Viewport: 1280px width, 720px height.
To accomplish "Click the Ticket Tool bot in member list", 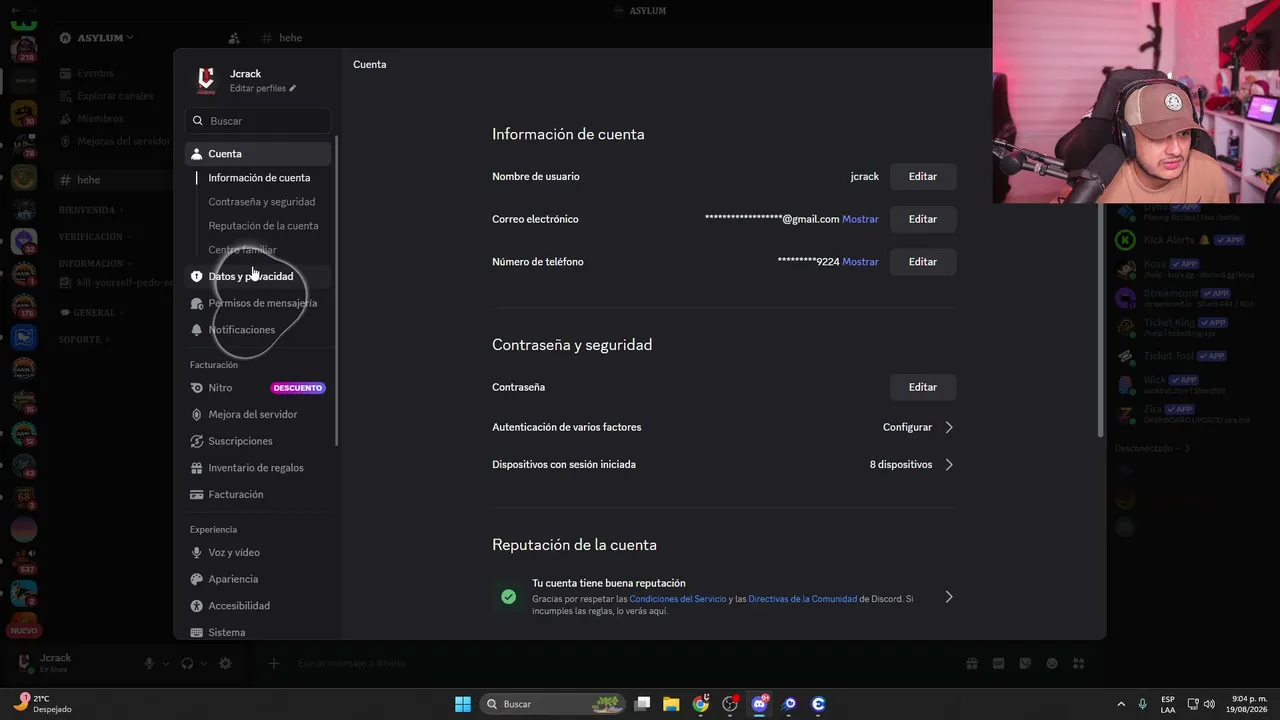I will point(1170,356).
